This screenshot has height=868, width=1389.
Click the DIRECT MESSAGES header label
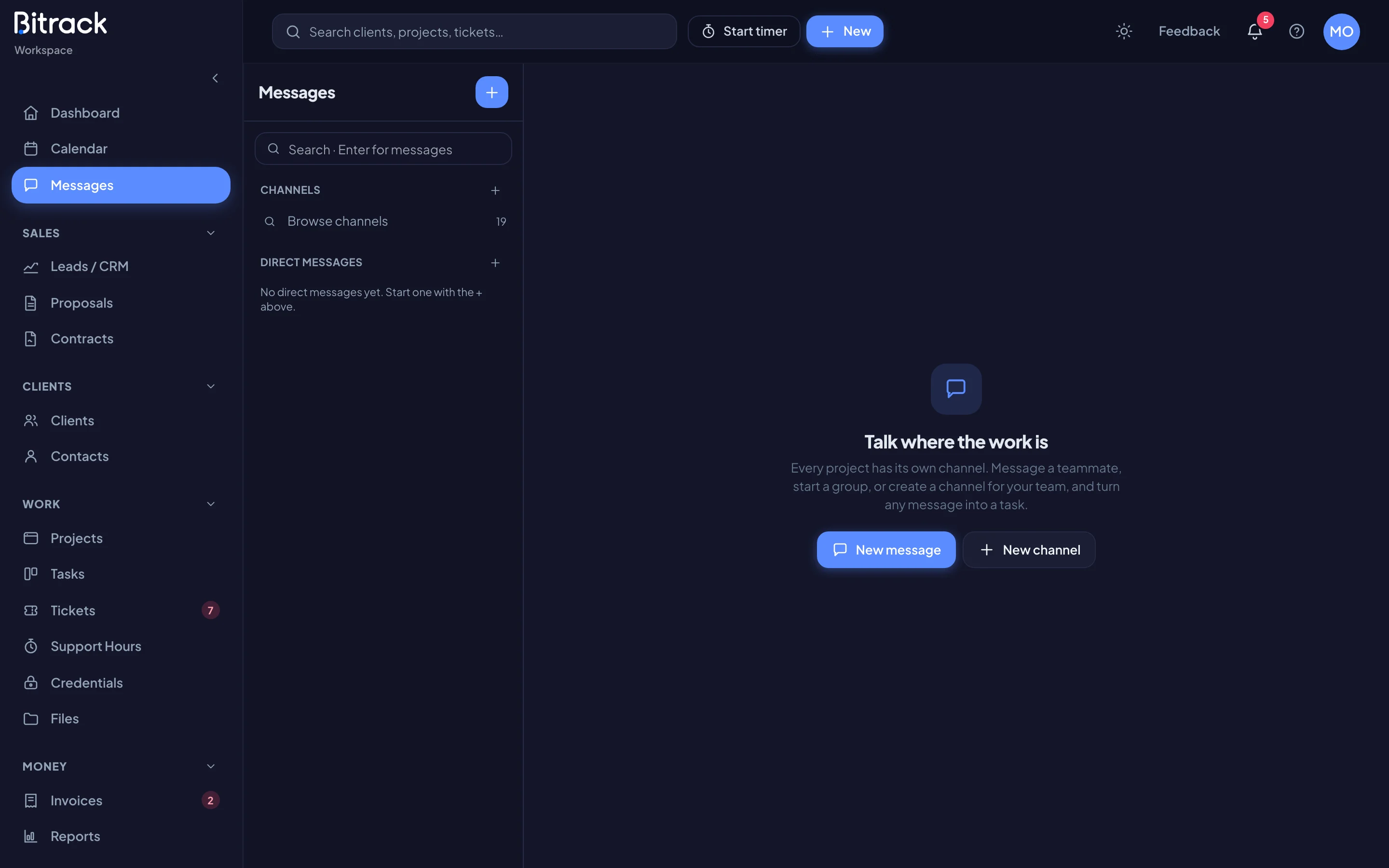[x=311, y=262]
